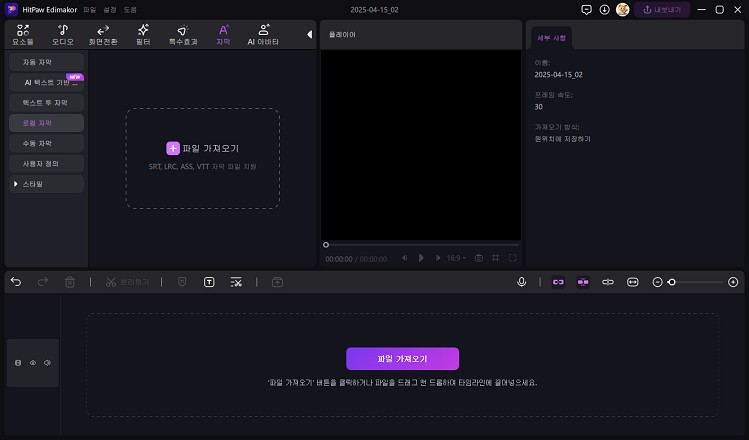
Task: Toggle the second purple magnetic-snap icon
Action: (583, 282)
